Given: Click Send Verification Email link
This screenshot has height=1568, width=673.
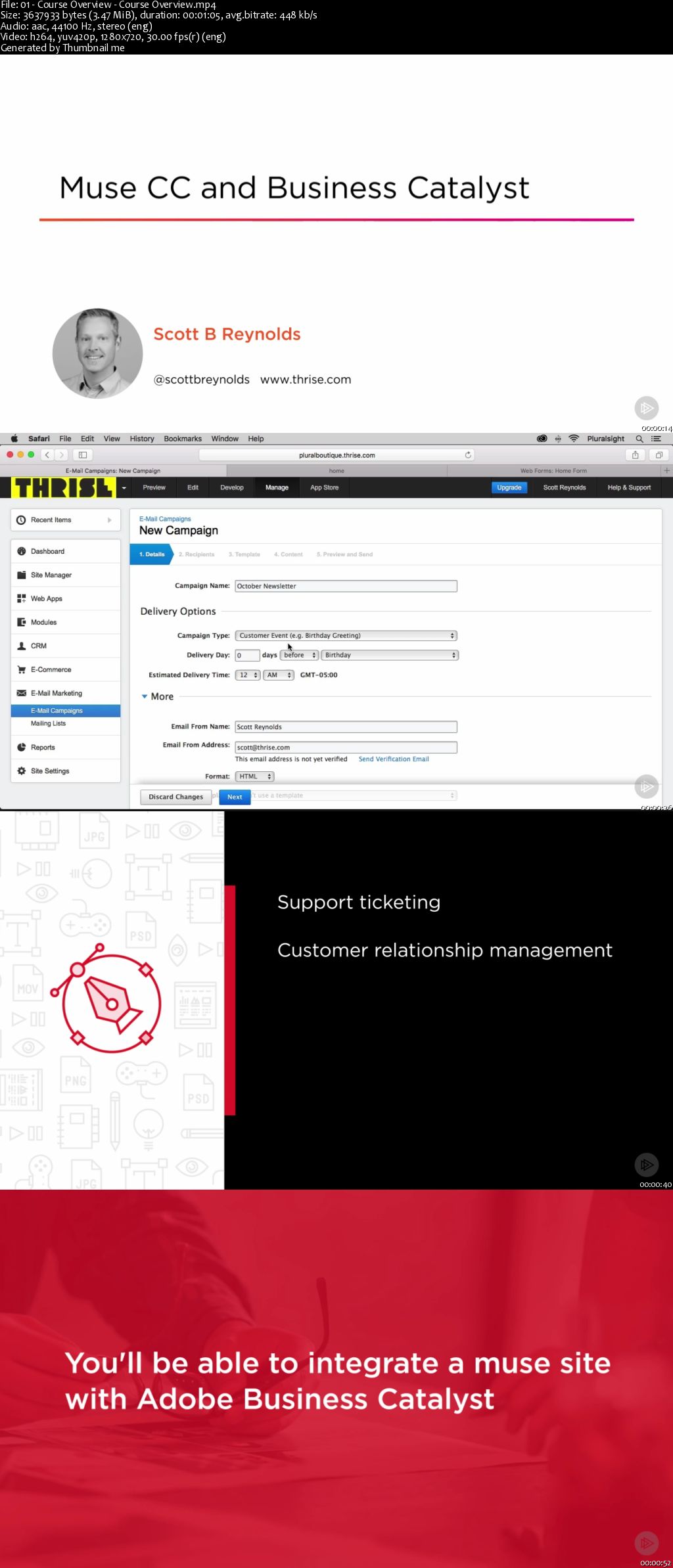Looking at the screenshot, I should tap(394, 759).
